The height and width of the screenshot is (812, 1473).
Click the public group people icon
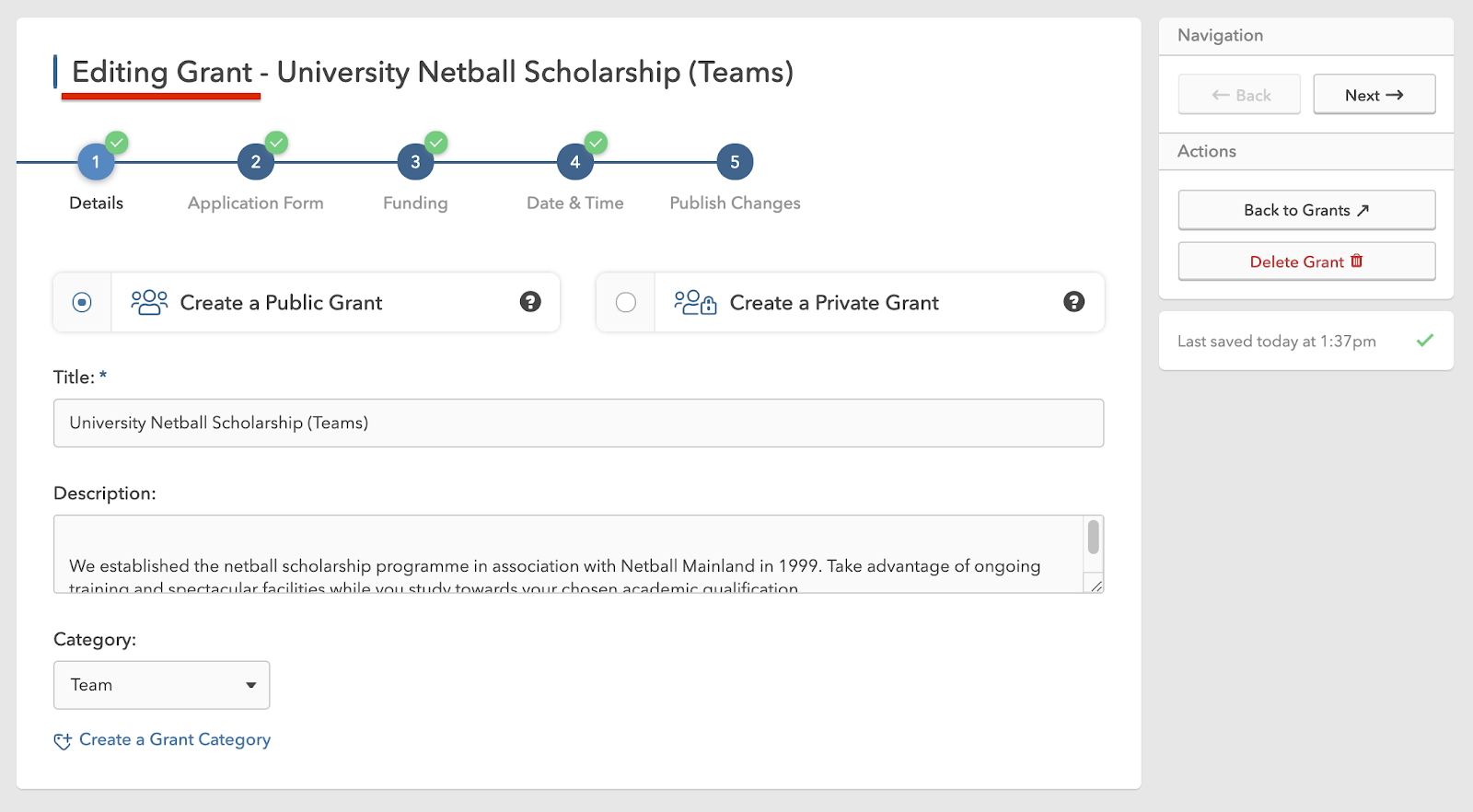(x=149, y=302)
